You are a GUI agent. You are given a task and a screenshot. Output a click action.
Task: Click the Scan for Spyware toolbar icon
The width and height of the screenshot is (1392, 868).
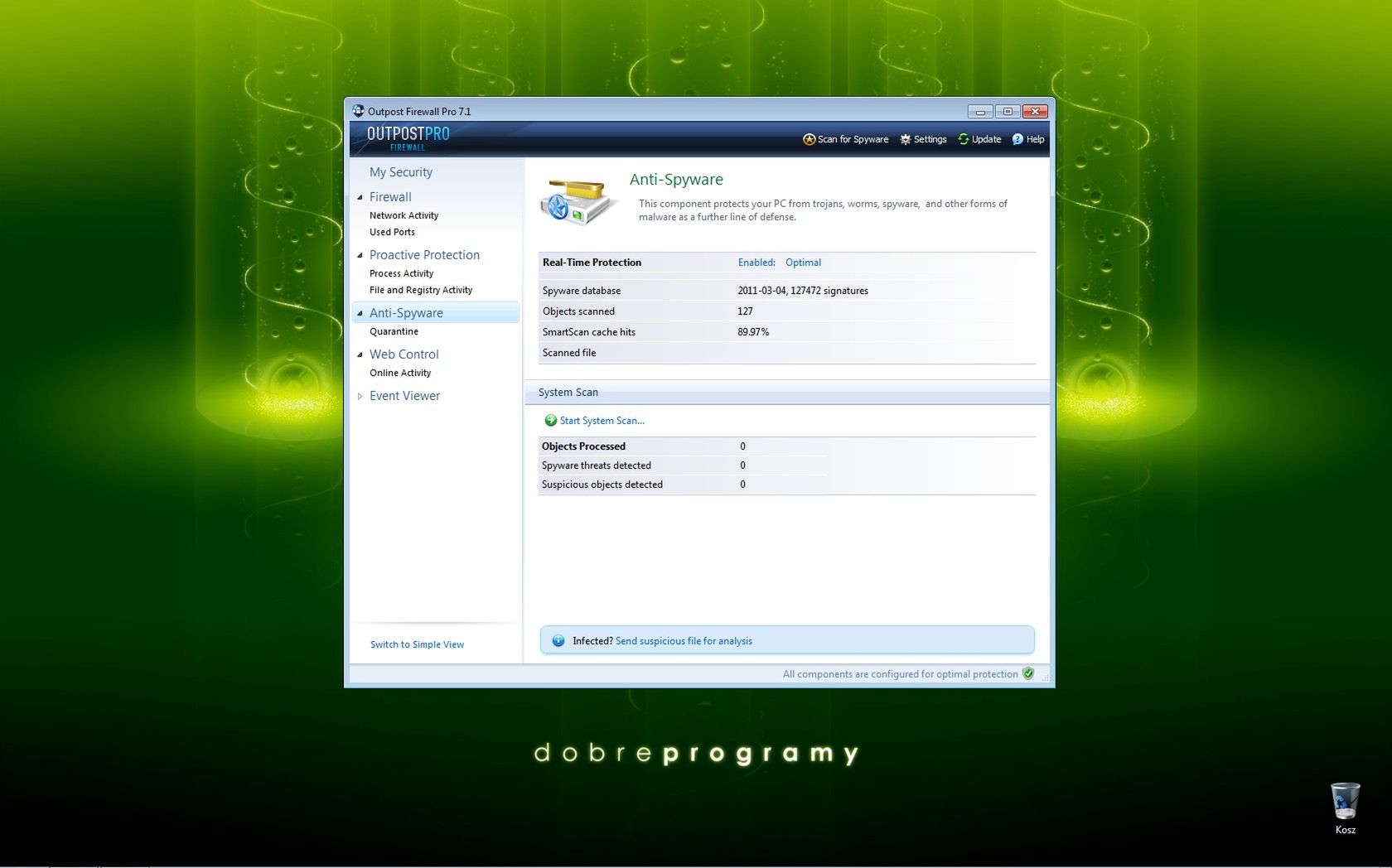click(809, 139)
